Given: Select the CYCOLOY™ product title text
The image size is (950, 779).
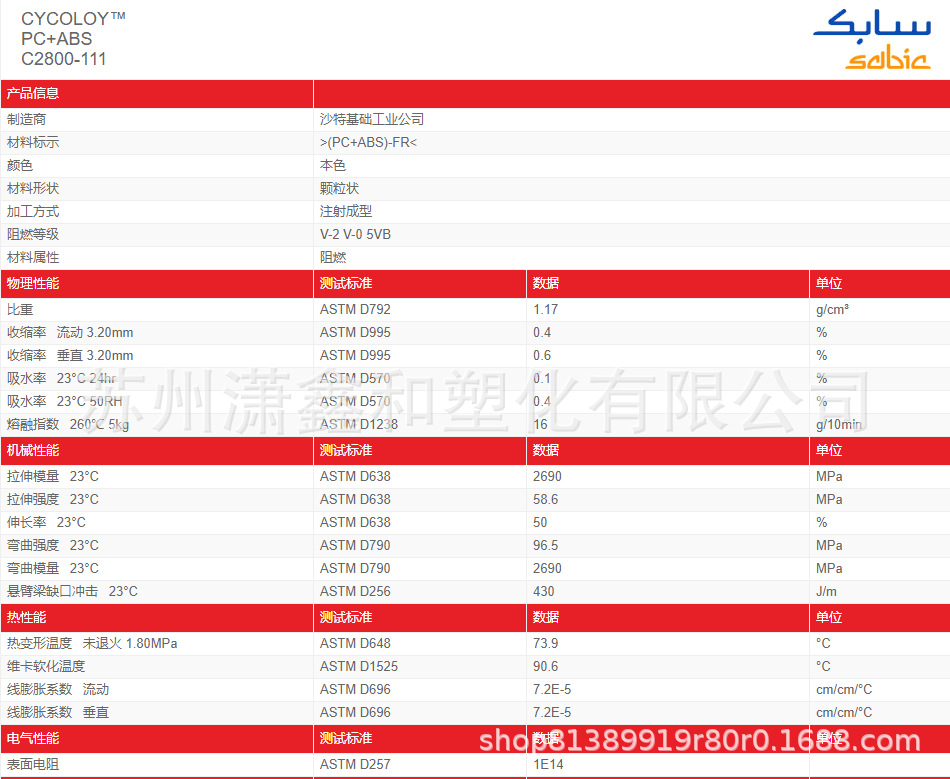Looking at the screenshot, I should point(73,19).
